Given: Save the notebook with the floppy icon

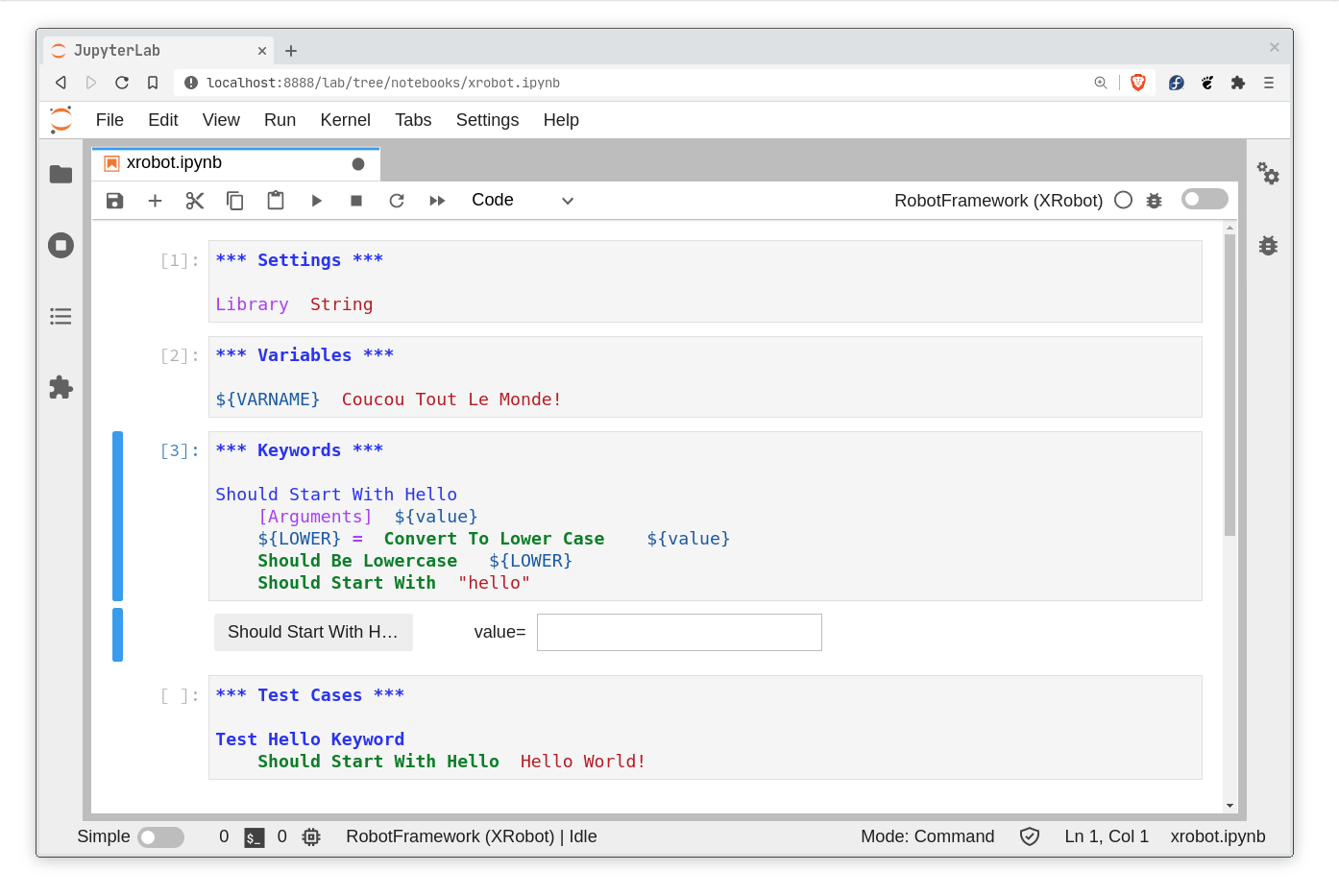Looking at the screenshot, I should click(114, 201).
